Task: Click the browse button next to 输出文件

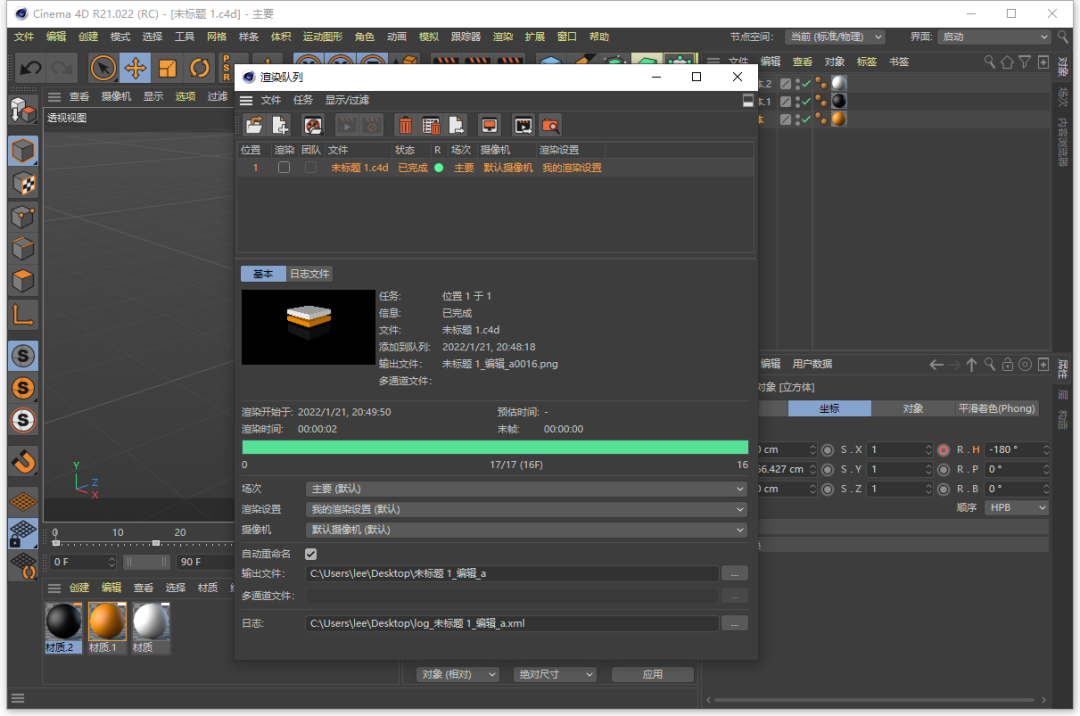Action: coord(734,573)
